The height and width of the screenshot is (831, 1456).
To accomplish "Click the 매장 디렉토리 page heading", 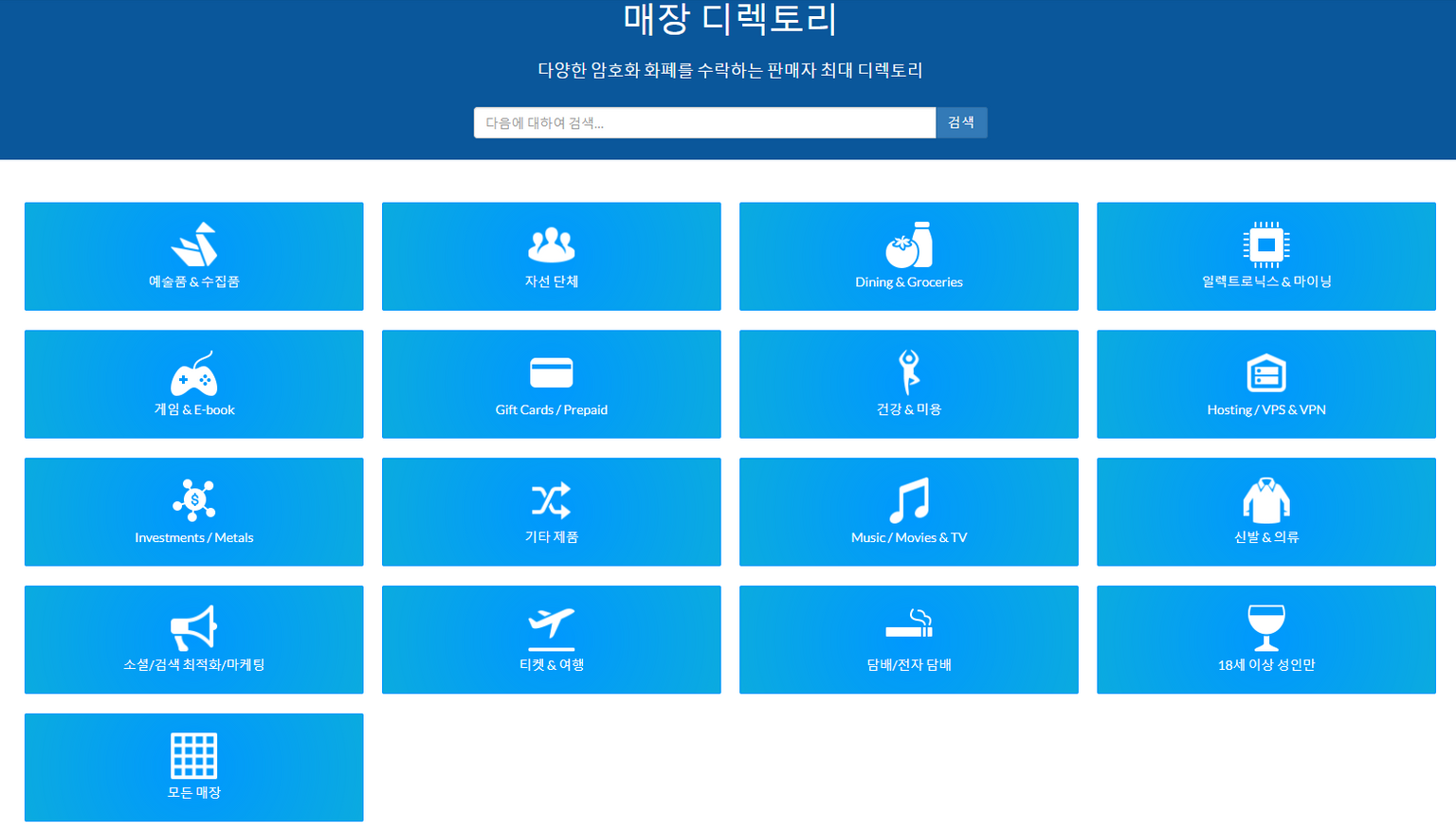I will tap(730, 19).
